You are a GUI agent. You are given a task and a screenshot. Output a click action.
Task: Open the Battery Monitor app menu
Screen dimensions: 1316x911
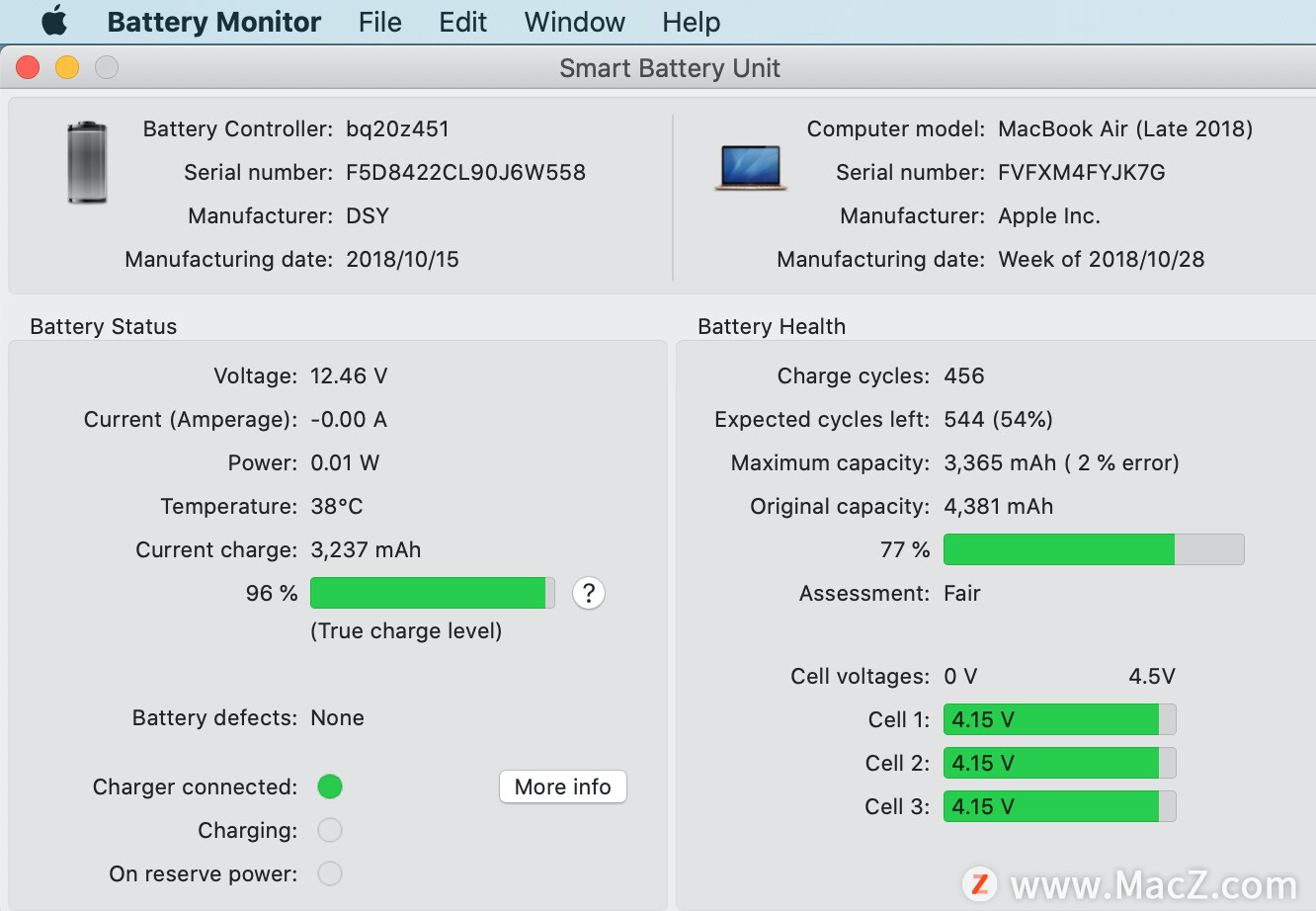(213, 22)
